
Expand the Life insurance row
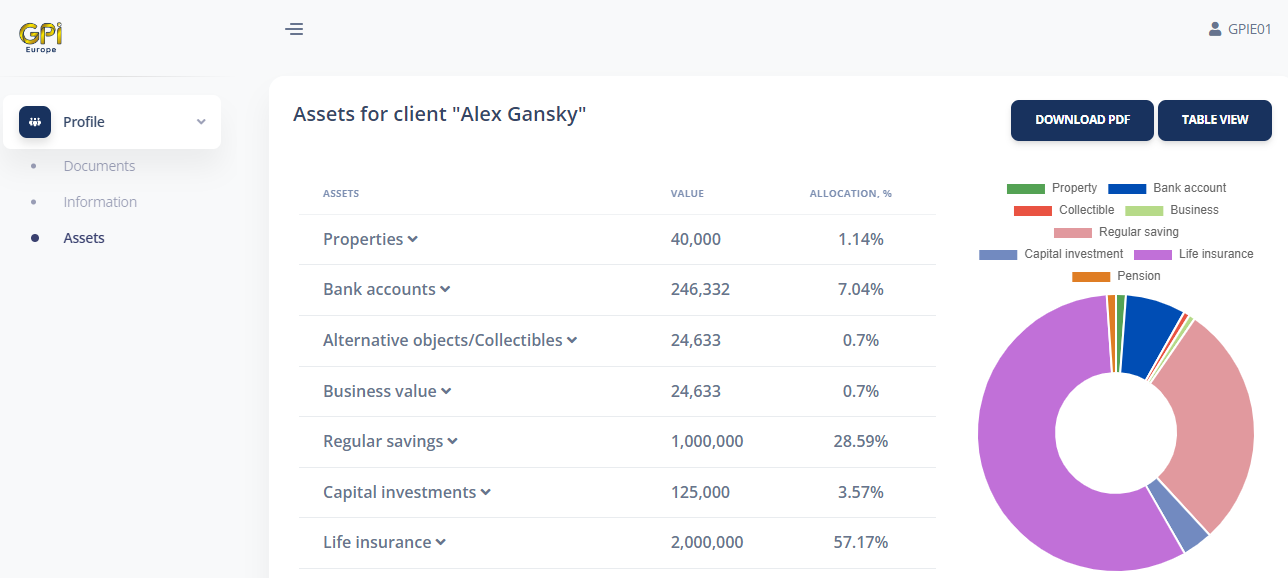tap(384, 542)
